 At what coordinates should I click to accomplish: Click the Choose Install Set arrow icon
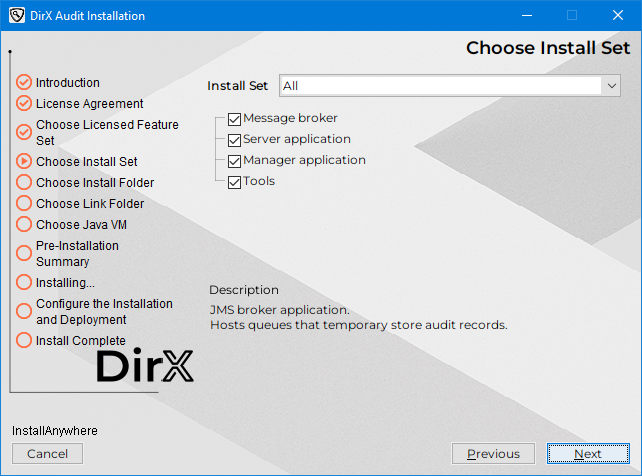tap(25, 161)
